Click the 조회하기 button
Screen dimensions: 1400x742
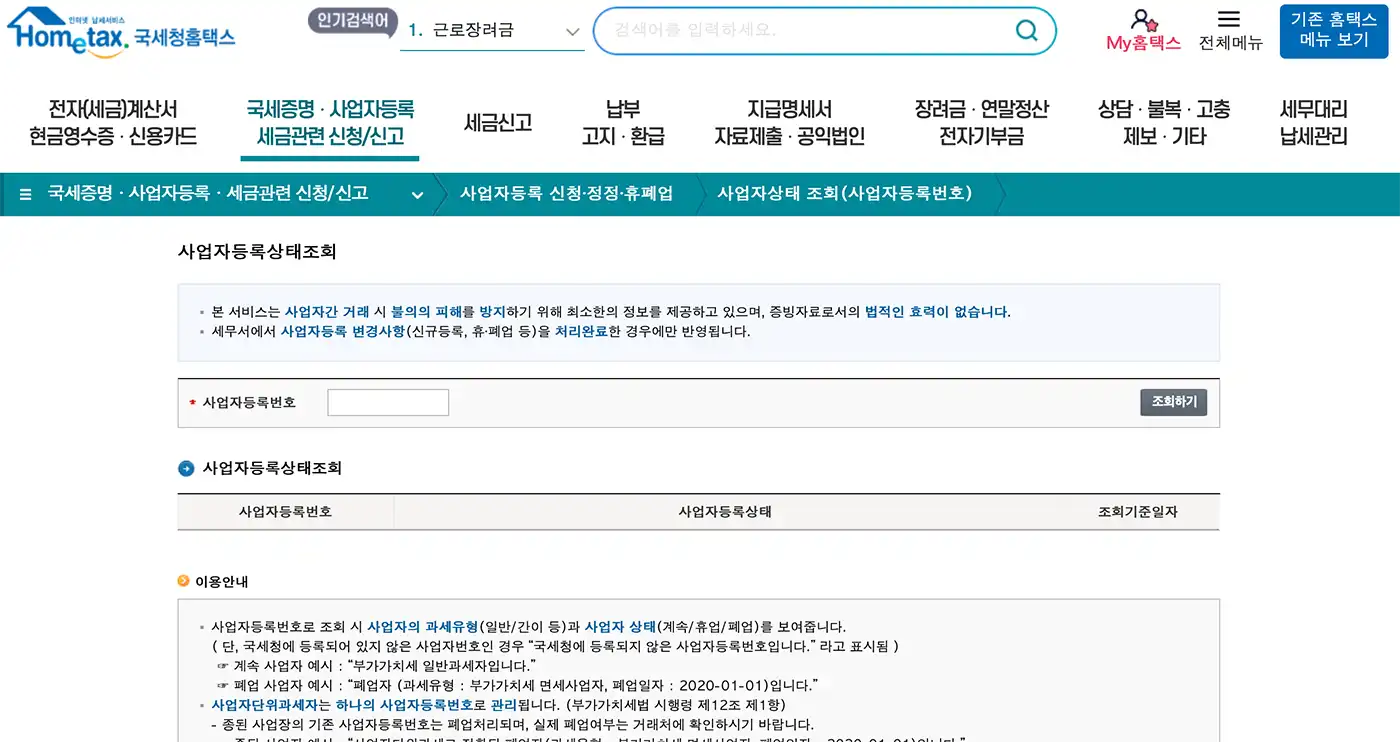[1174, 402]
